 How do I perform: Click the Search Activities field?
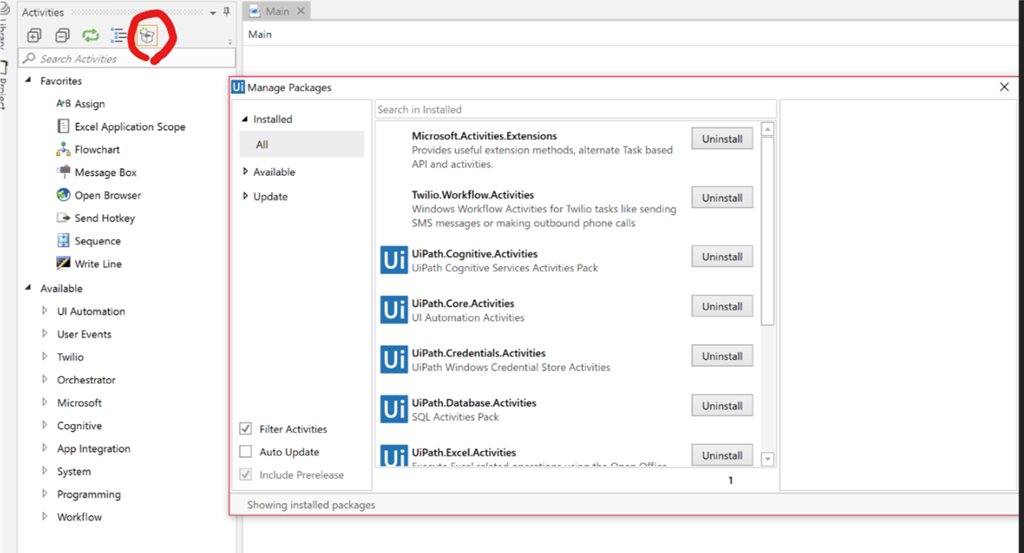127,58
